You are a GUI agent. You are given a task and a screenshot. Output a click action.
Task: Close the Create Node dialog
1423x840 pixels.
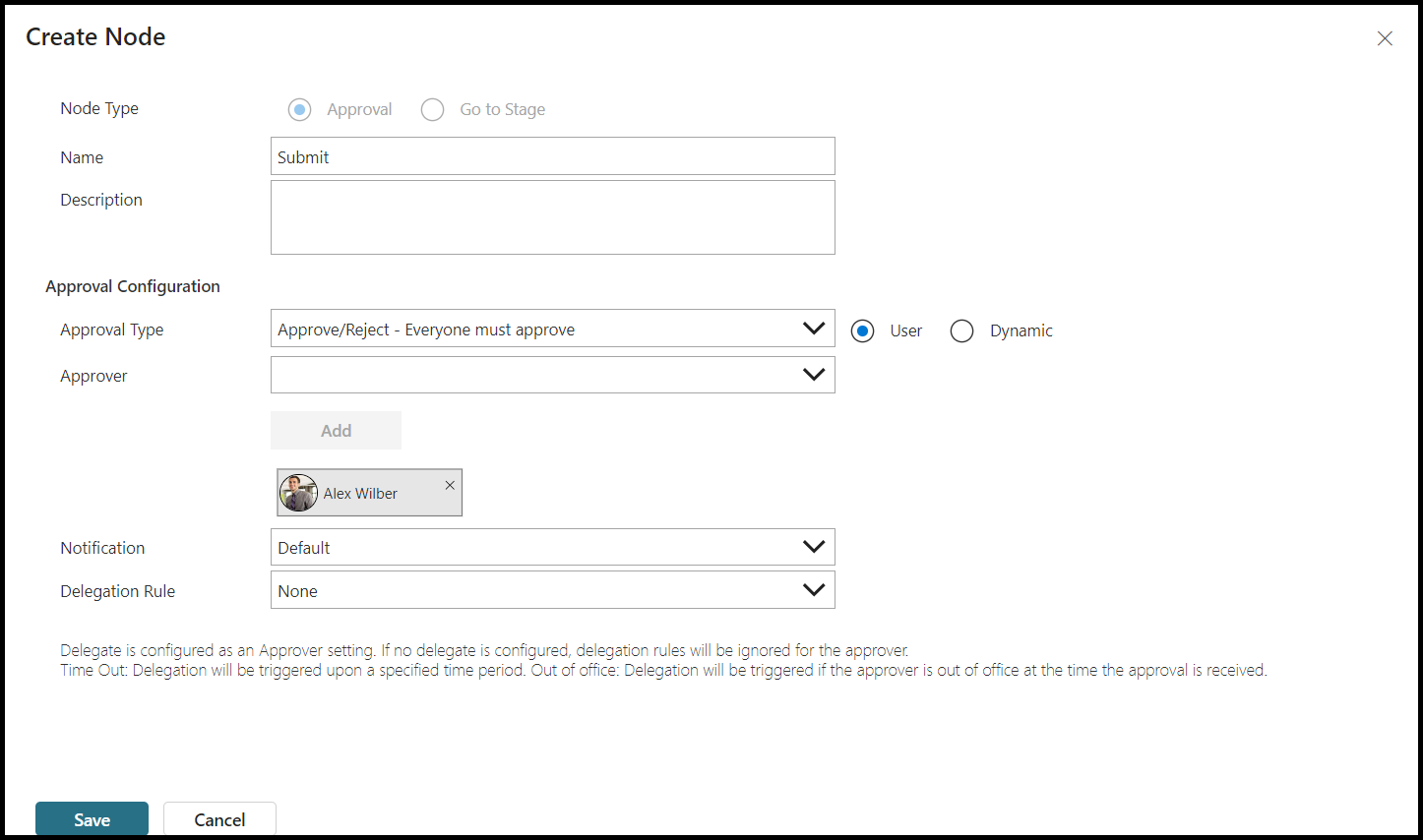[1385, 38]
